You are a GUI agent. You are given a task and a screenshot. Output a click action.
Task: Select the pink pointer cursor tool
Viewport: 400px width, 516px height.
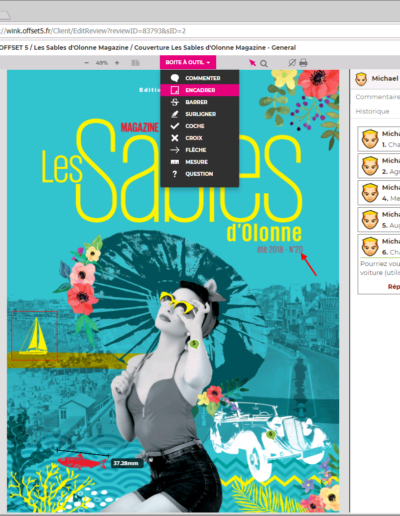[x=252, y=63]
